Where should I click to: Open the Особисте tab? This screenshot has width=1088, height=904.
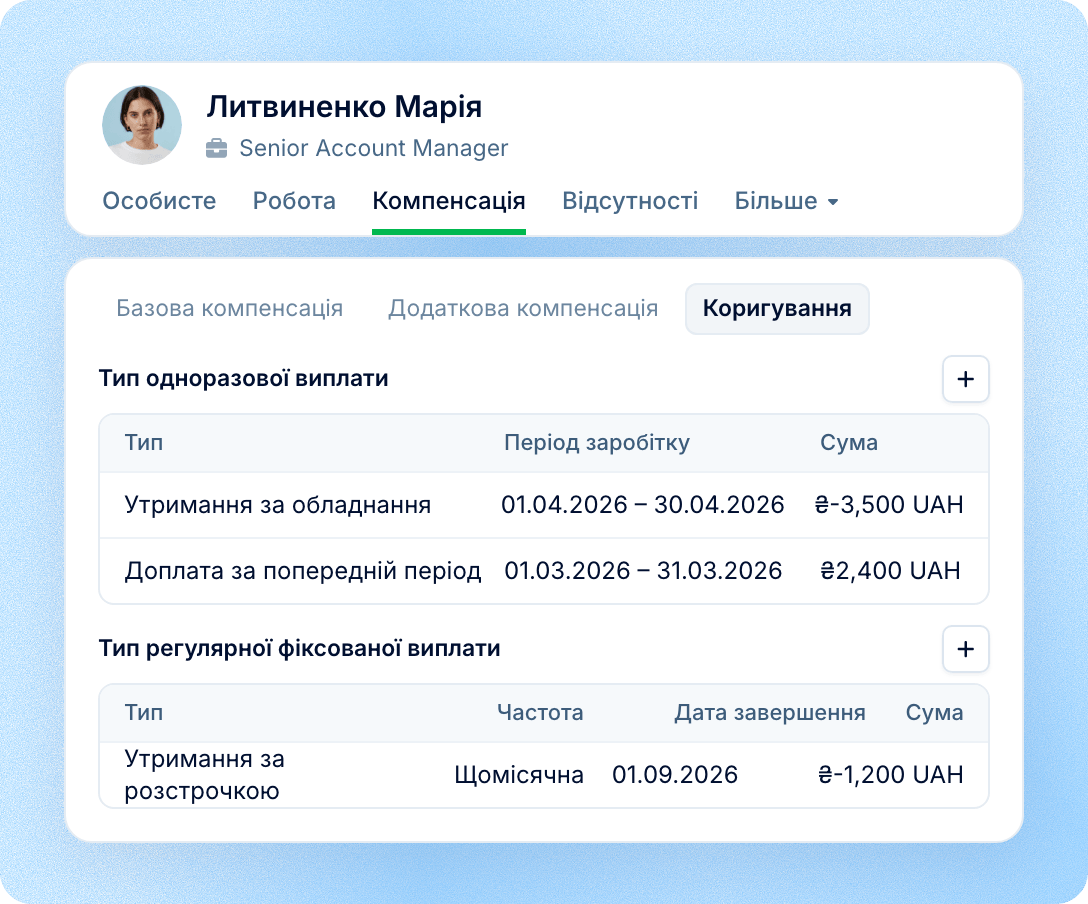160,201
